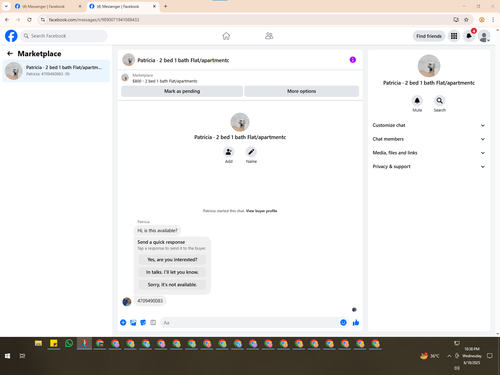Click the install or cast icon in address bar
Screen dimensions: 500x375
pos(456,20)
